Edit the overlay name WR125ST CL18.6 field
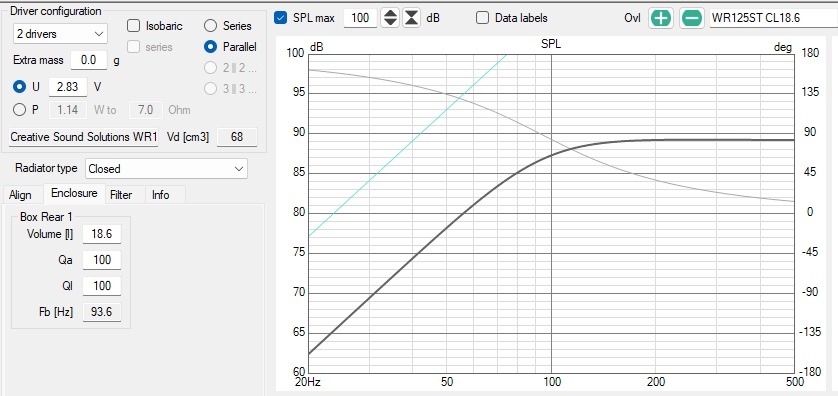838x396 pixels. [773, 18]
